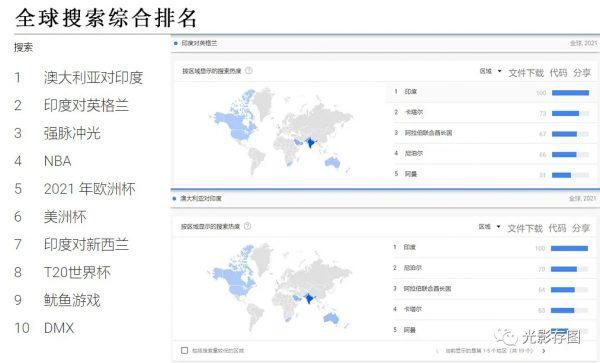Select 印度对新西兰 in the ranking list
This screenshot has width=600, height=363.
tap(86, 245)
